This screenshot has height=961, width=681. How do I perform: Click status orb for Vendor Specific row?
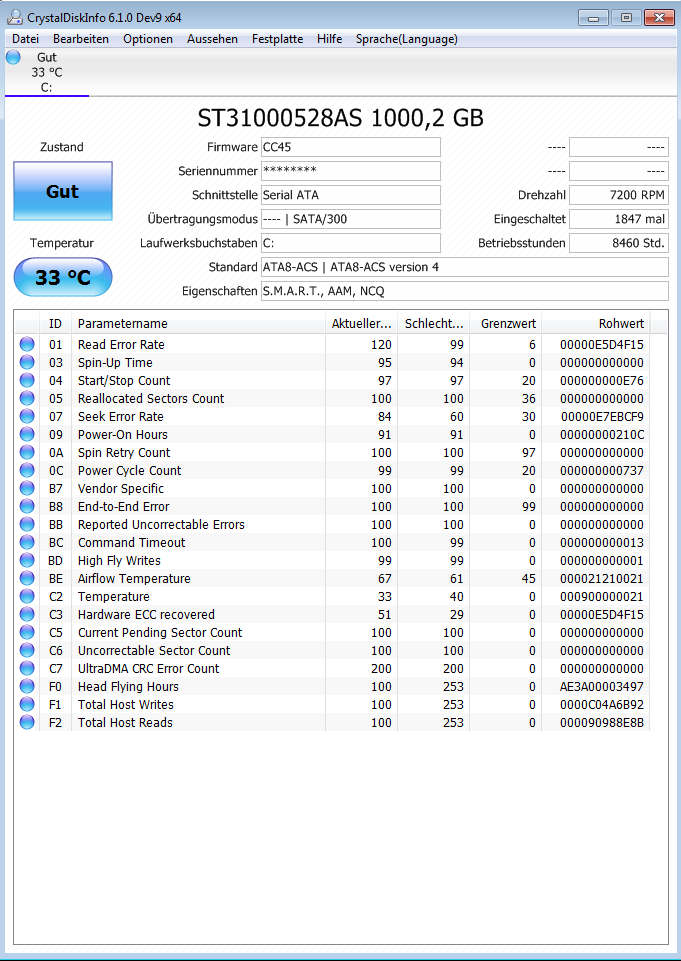(27, 488)
